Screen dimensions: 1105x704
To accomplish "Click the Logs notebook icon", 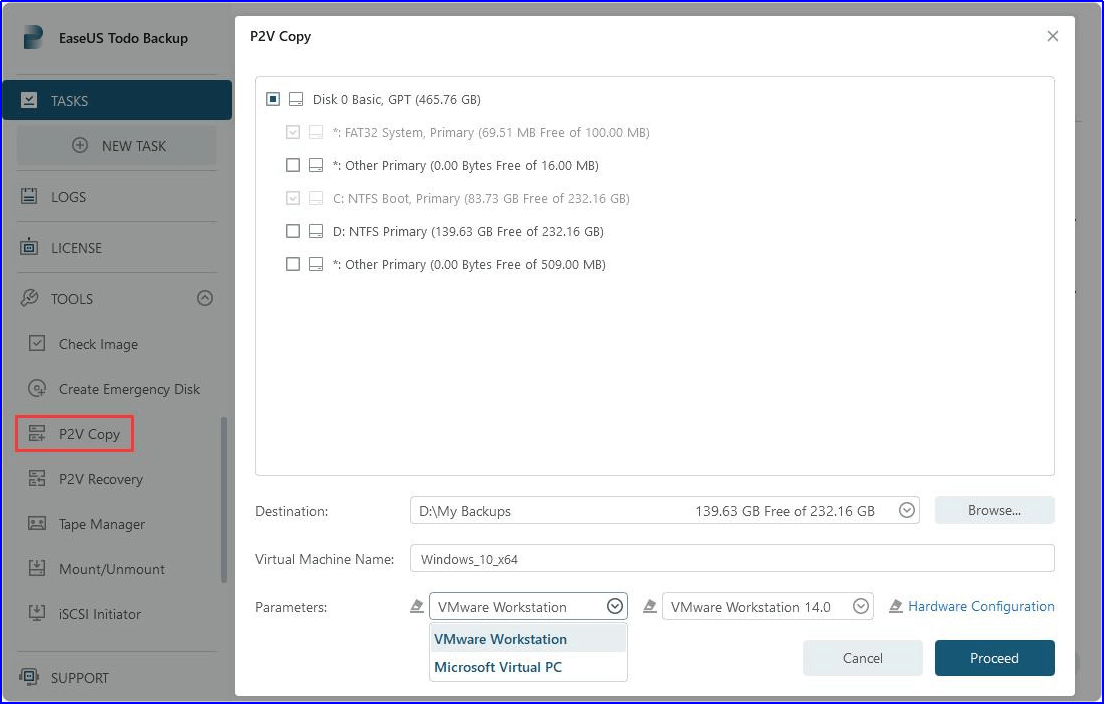I will click(x=29, y=196).
